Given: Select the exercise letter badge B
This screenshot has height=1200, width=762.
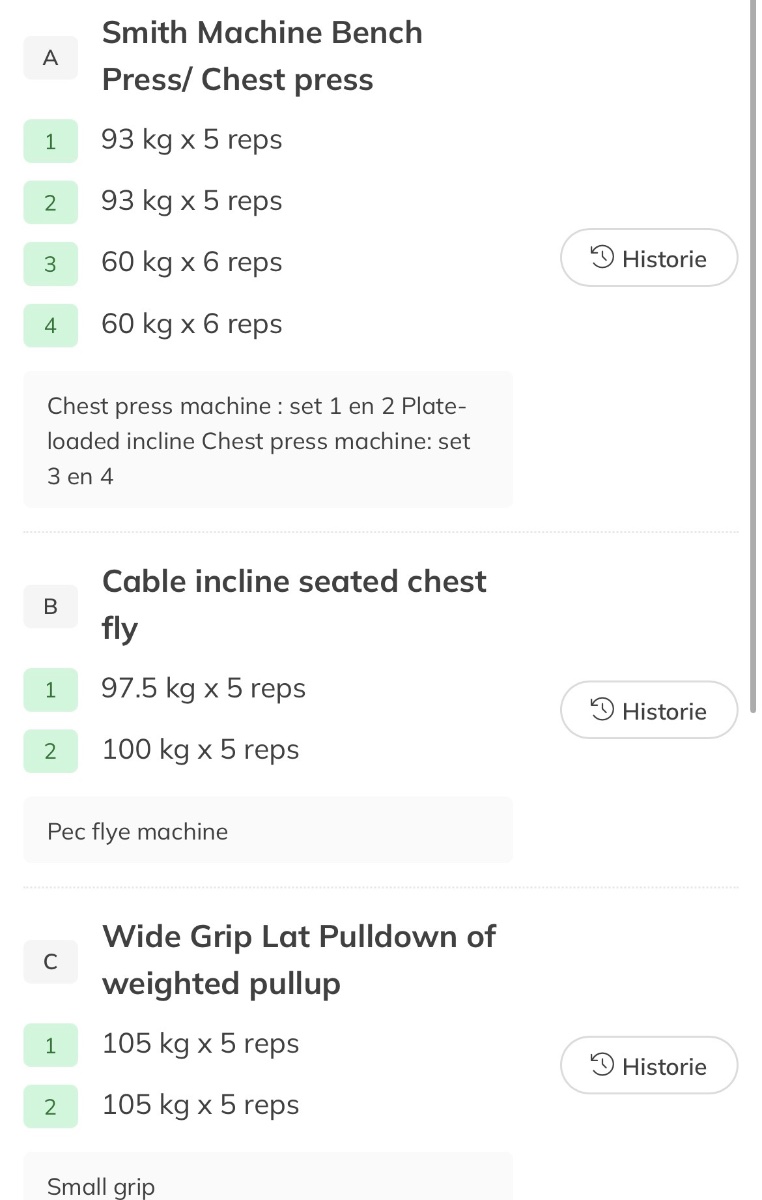Looking at the screenshot, I should (50, 606).
